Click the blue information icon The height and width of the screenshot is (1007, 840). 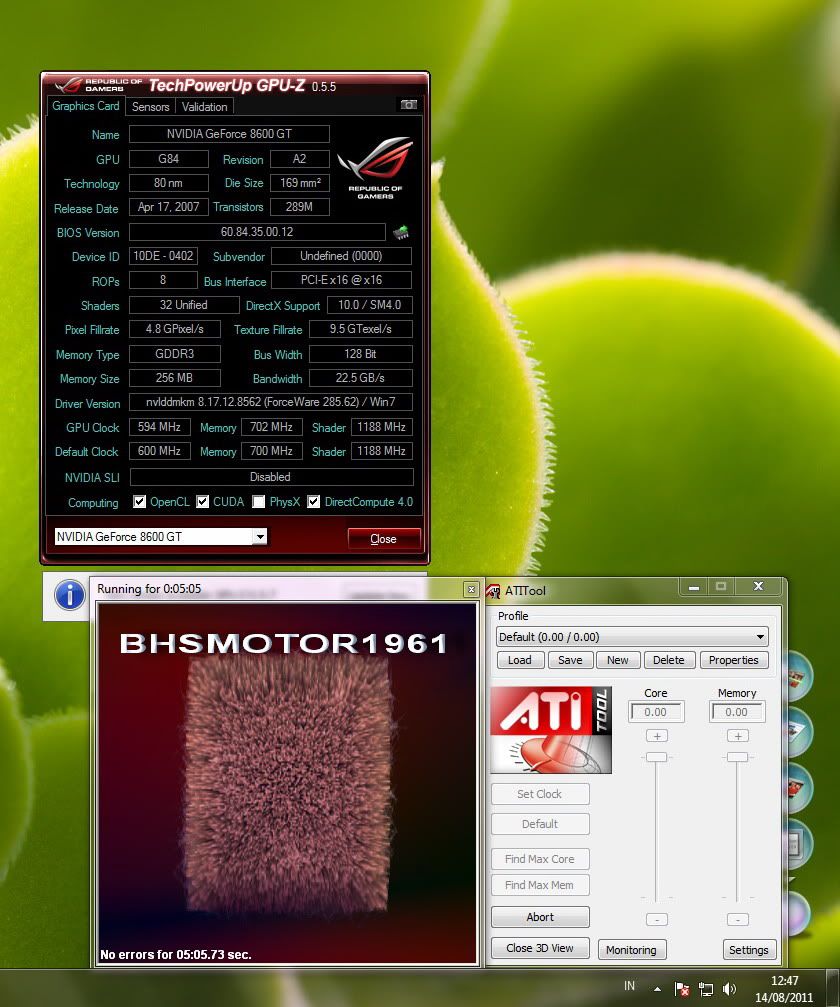[x=69, y=594]
